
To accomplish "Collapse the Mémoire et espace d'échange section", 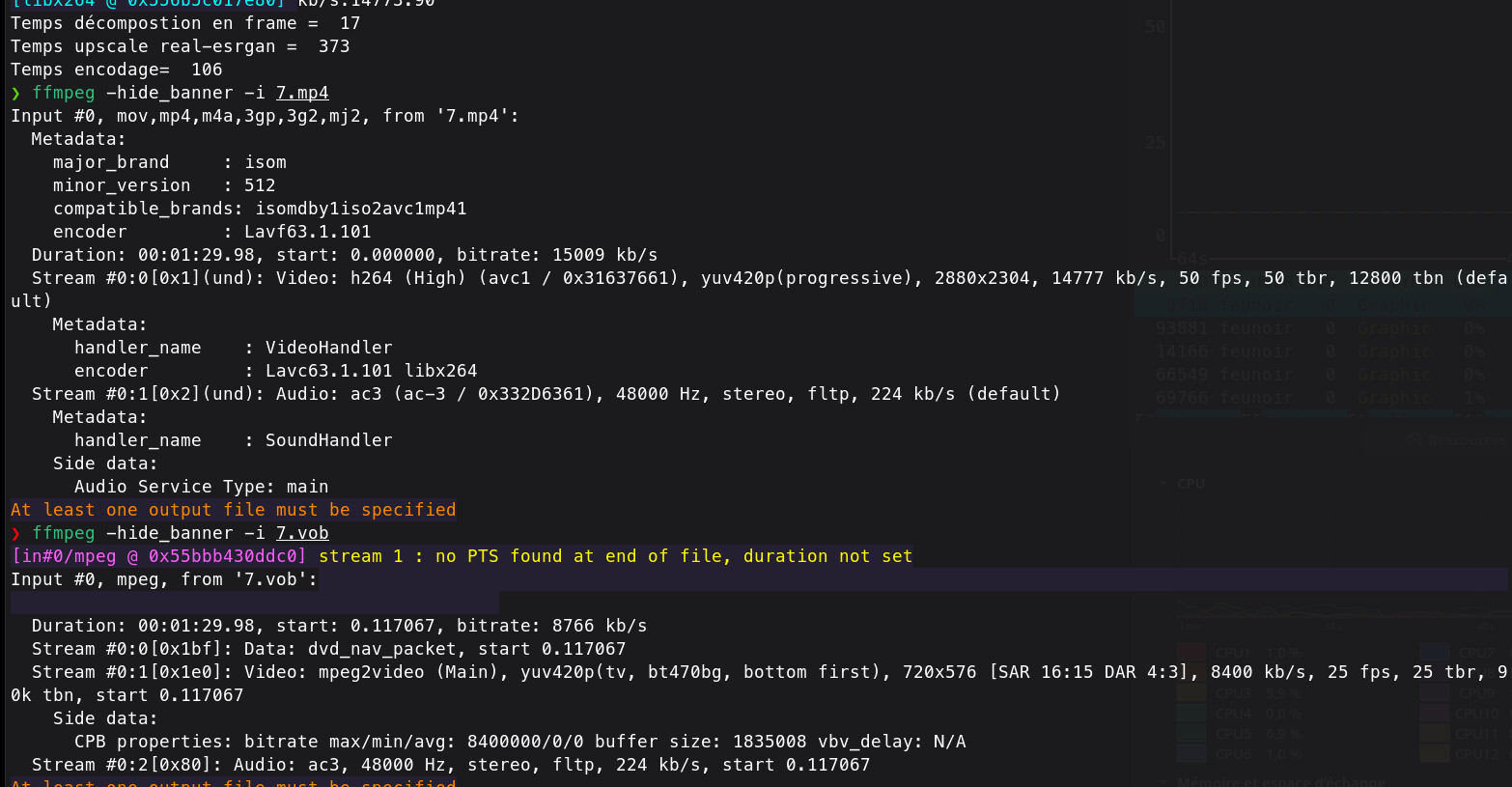I will pyautogui.click(x=1162, y=781).
